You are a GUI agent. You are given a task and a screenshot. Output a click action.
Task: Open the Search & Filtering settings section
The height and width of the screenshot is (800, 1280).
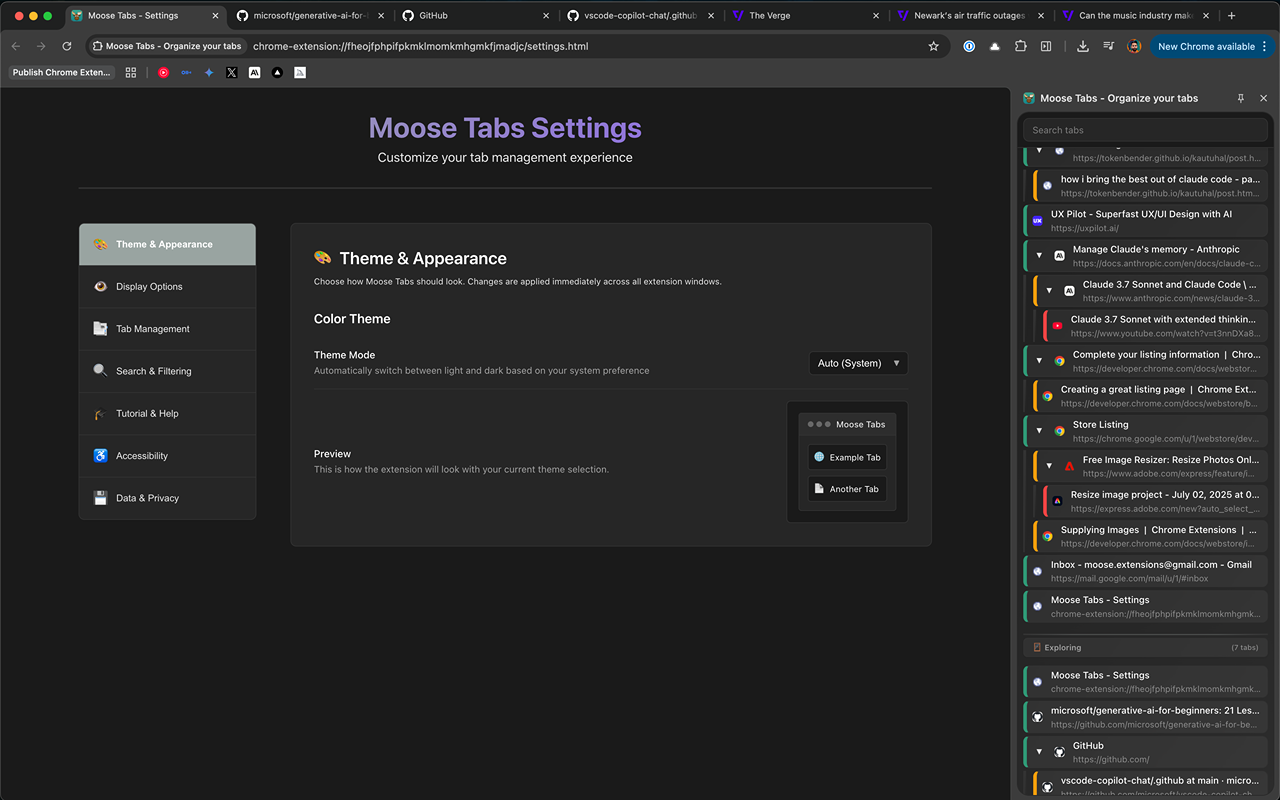[167, 371]
